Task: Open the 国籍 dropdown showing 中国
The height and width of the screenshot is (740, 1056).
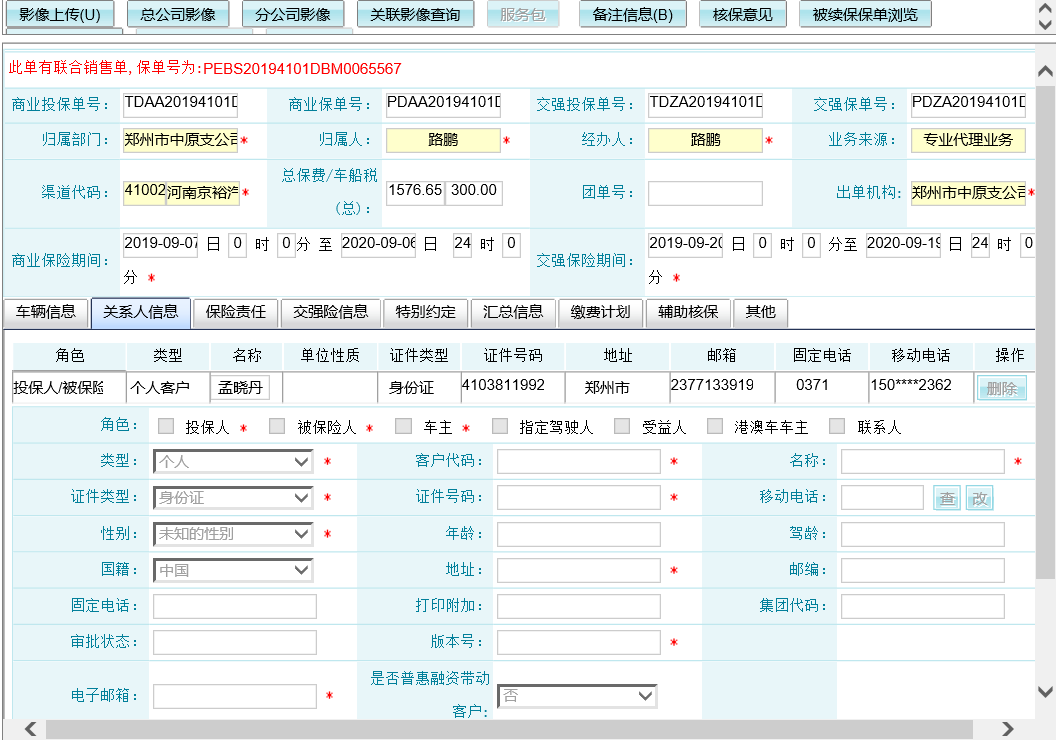Action: coord(234,570)
